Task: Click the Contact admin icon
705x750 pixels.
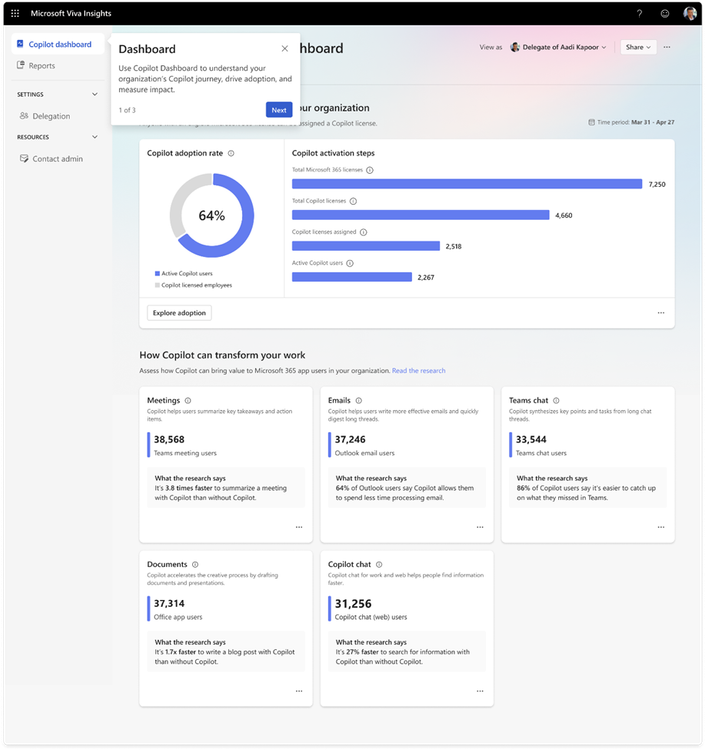Action: tap(24, 158)
